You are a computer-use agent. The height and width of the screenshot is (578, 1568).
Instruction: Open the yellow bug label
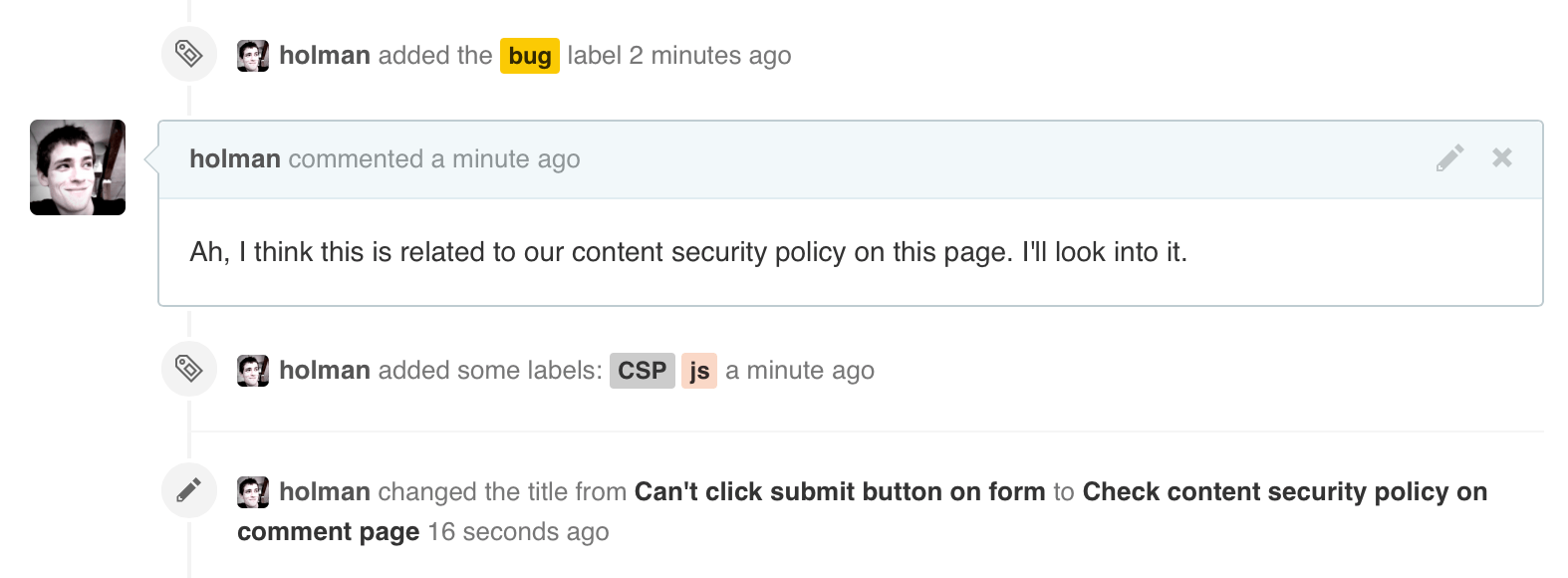530,56
